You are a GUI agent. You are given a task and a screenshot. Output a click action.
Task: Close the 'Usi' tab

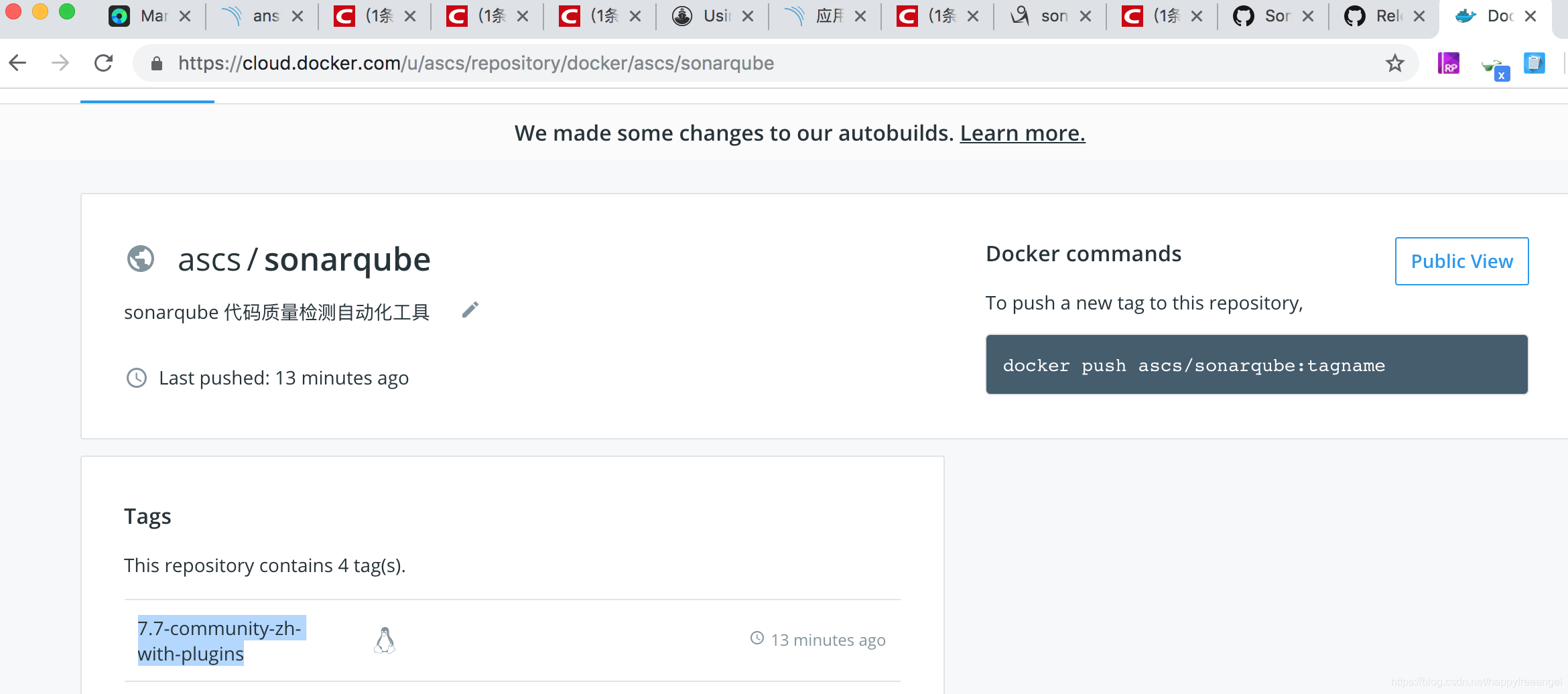coord(748,16)
